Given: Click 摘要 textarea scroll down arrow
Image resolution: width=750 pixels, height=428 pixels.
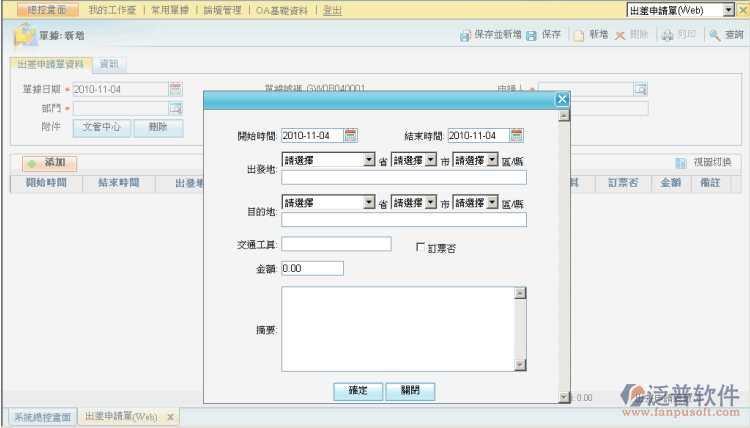Looking at the screenshot, I should coord(520,365).
